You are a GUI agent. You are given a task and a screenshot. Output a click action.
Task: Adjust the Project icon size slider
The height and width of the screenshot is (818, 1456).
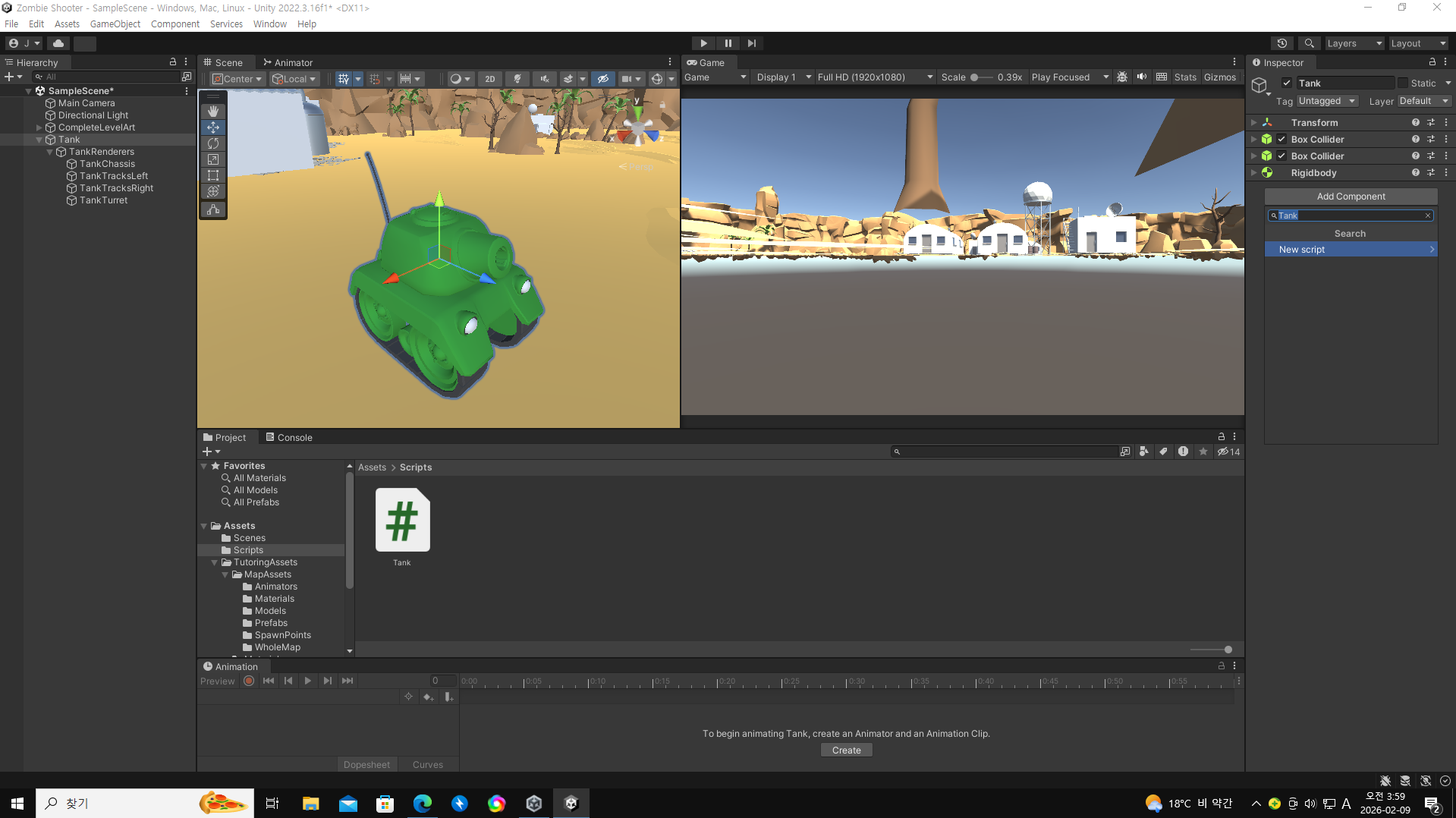coord(1212,650)
